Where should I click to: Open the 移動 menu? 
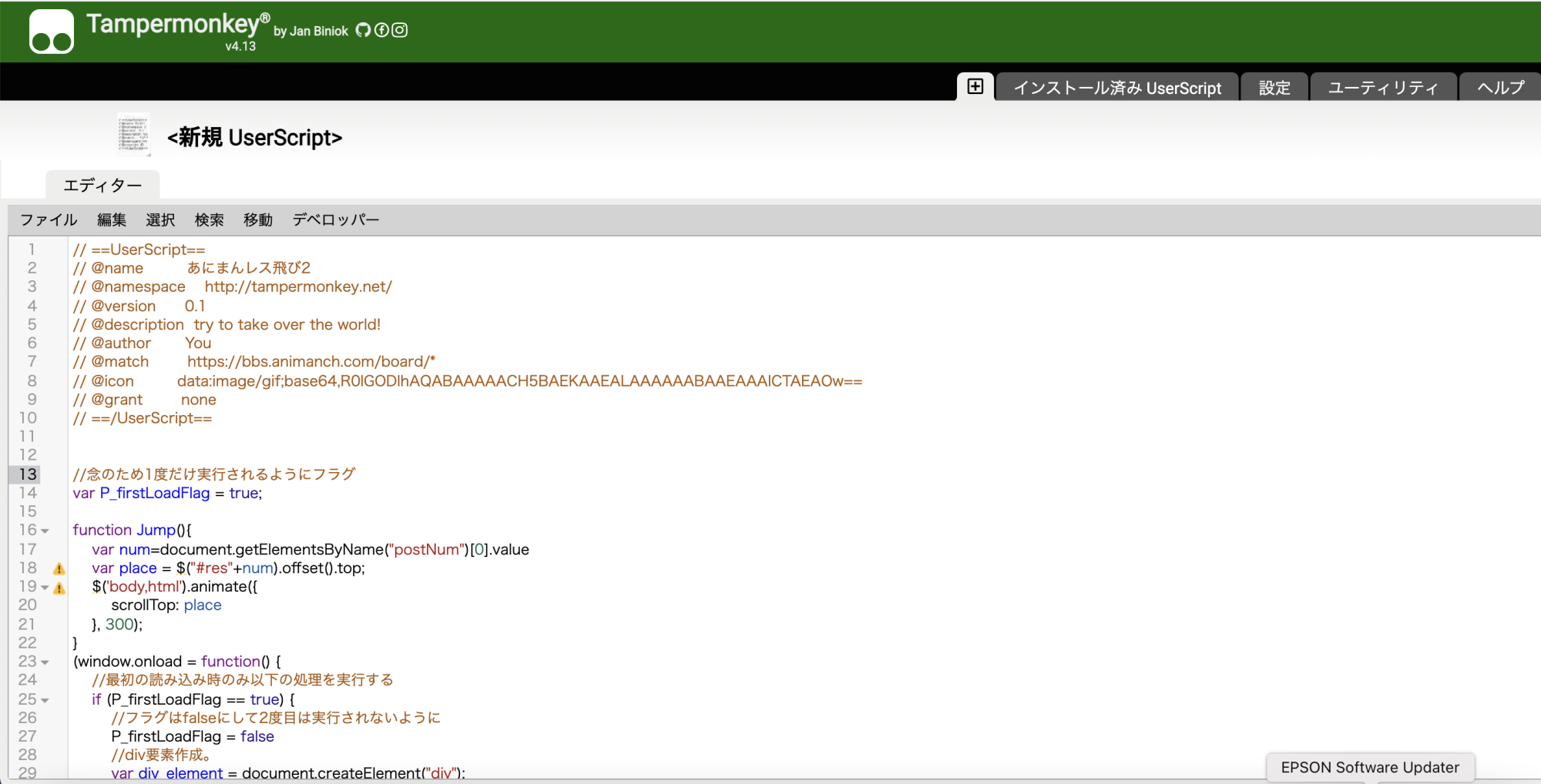pos(258,220)
